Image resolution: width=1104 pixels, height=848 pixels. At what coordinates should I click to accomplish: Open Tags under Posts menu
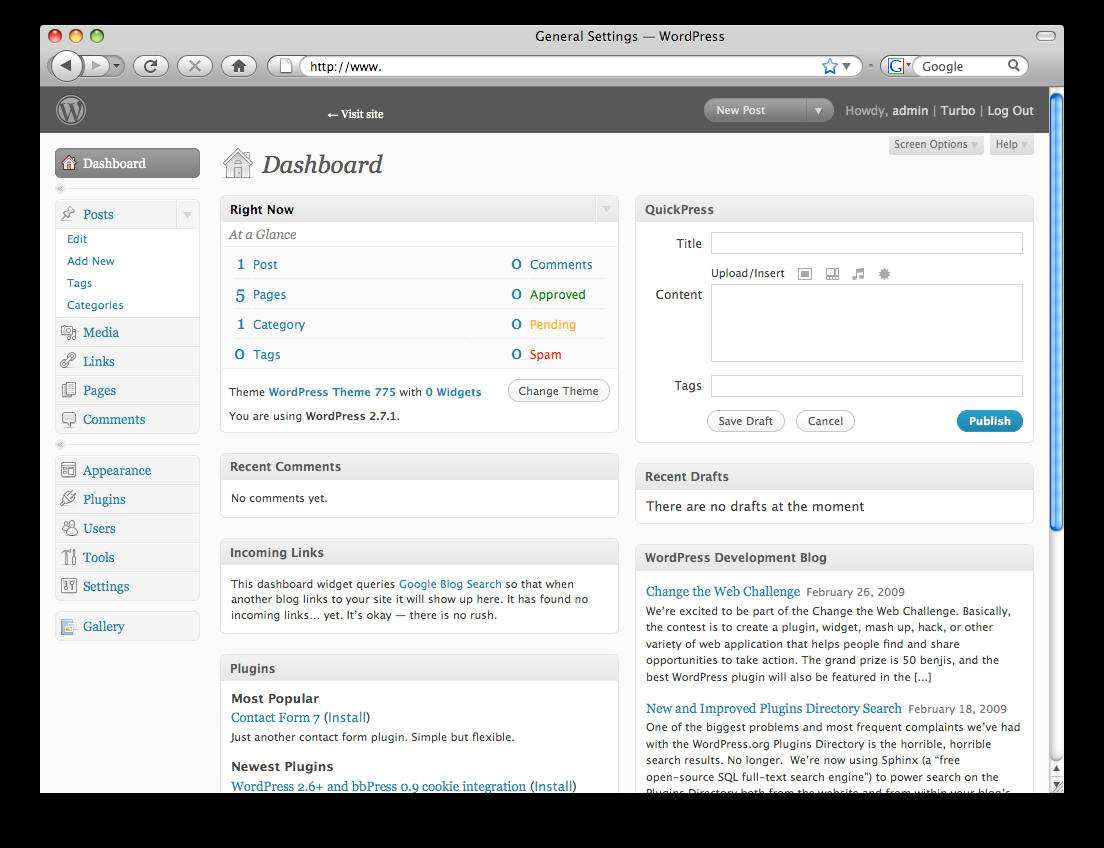[x=79, y=283]
